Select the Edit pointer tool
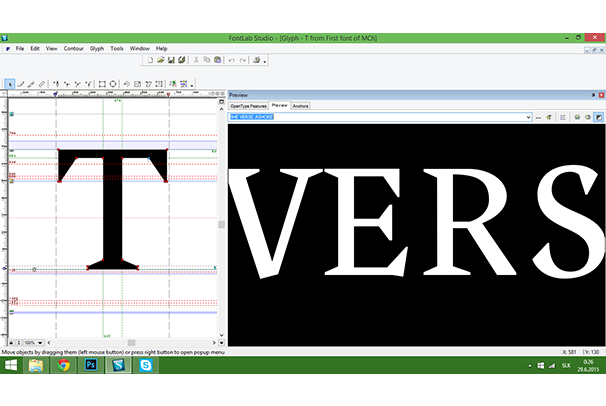 click(9, 84)
